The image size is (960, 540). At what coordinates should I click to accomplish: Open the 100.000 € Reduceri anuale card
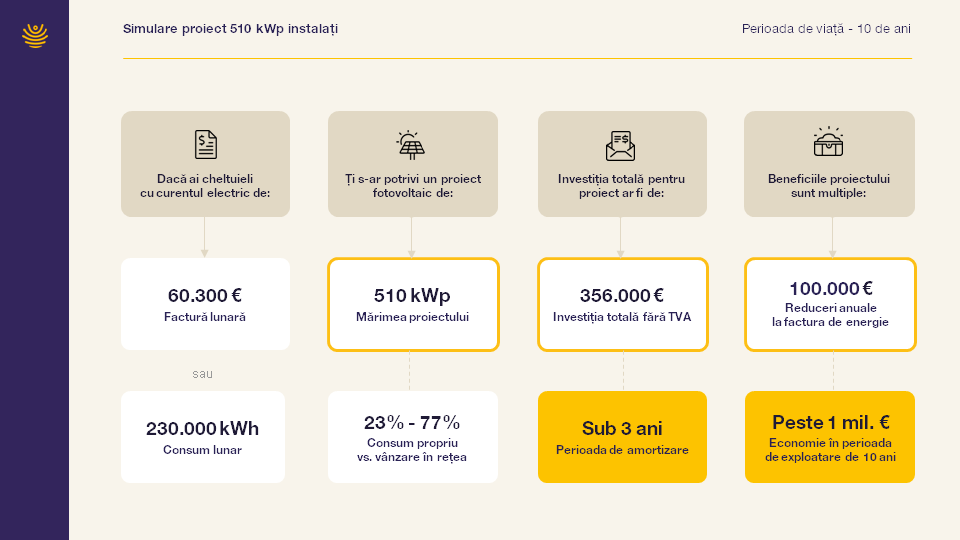coord(830,304)
